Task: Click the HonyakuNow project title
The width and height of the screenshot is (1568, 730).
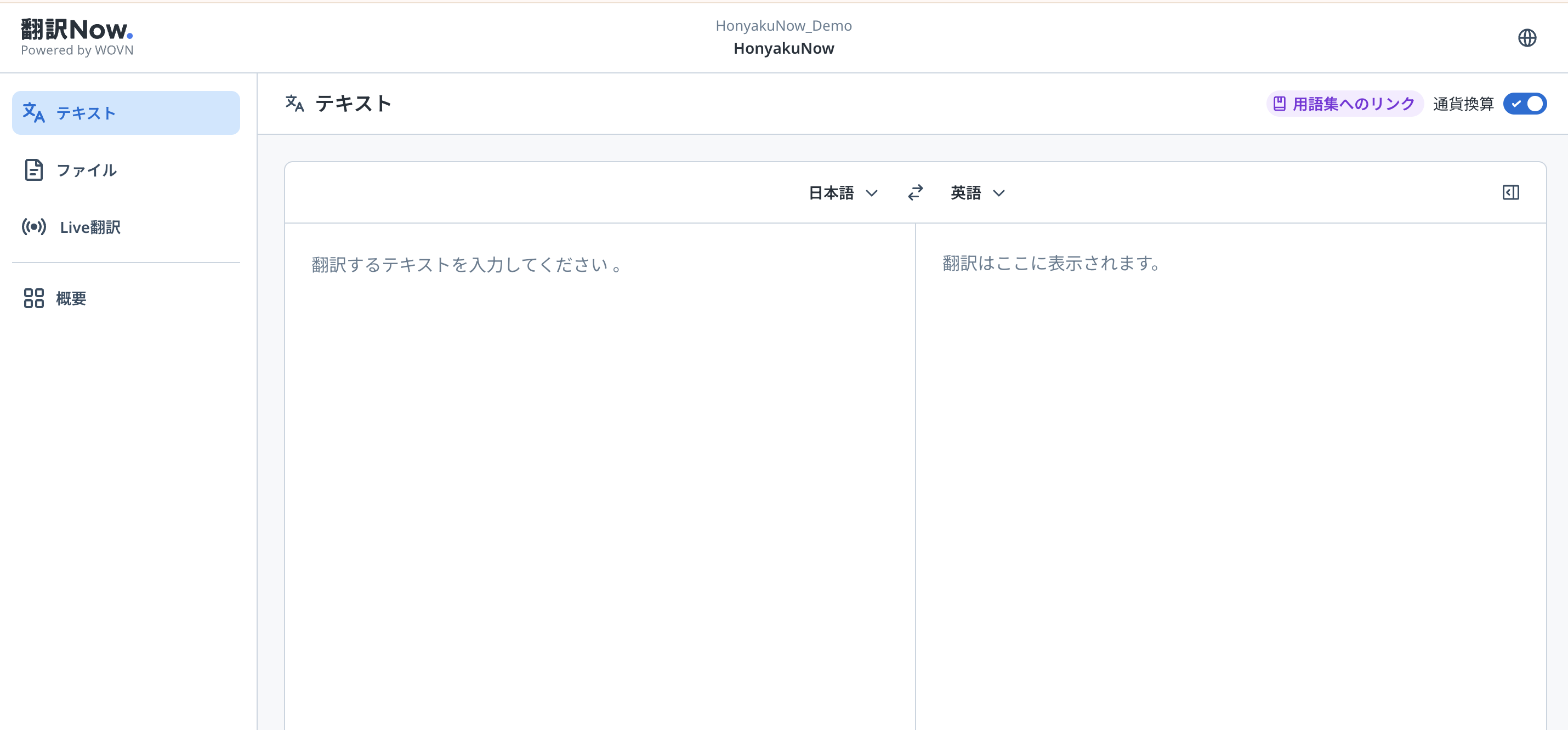Action: [x=783, y=48]
